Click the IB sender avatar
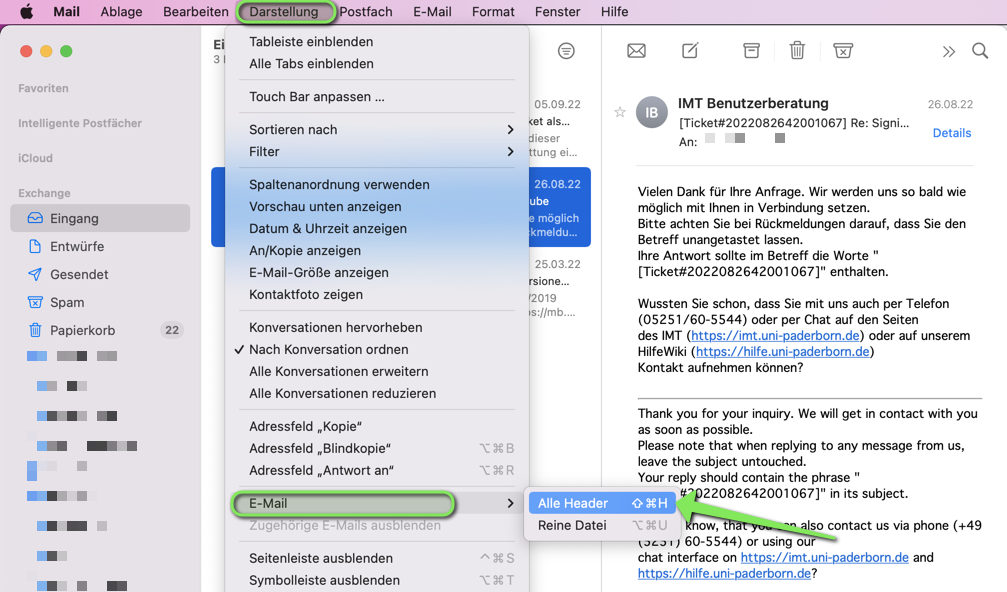 (x=652, y=112)
